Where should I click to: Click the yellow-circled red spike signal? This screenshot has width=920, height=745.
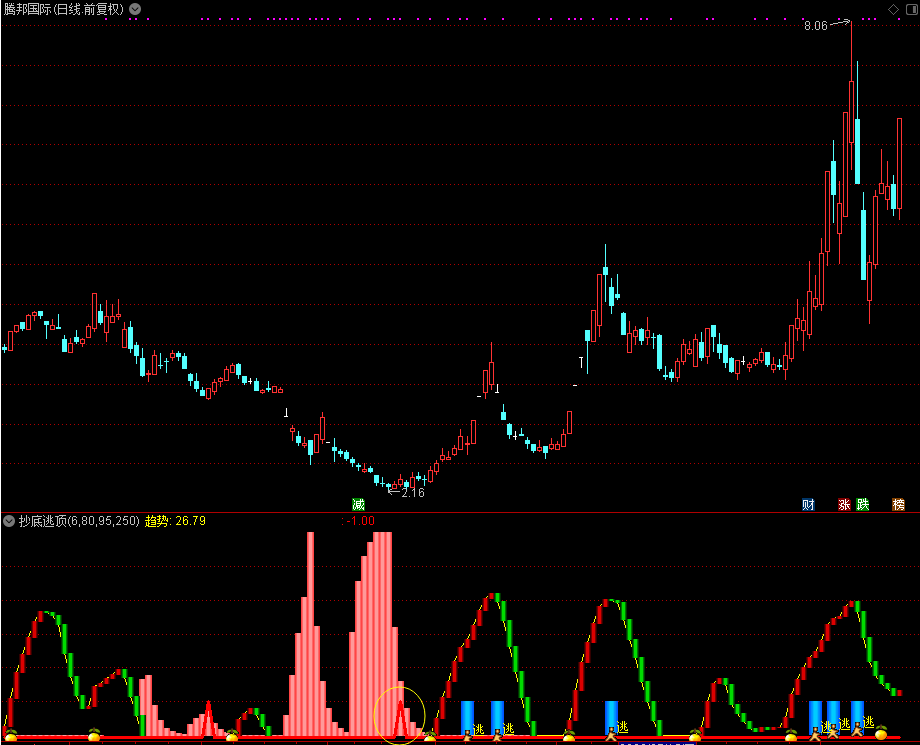400,718
